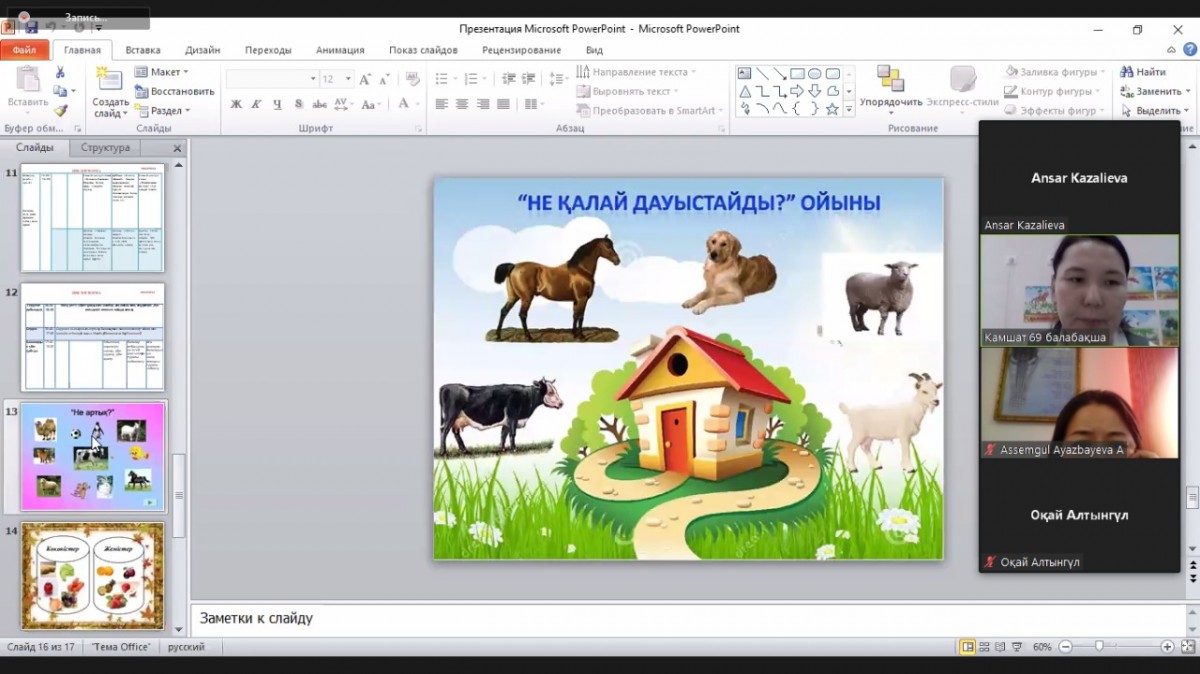Viewport: 1200px width, 674px height.
Task: Click the Найти find button
Action: [x=1143, y=72]
